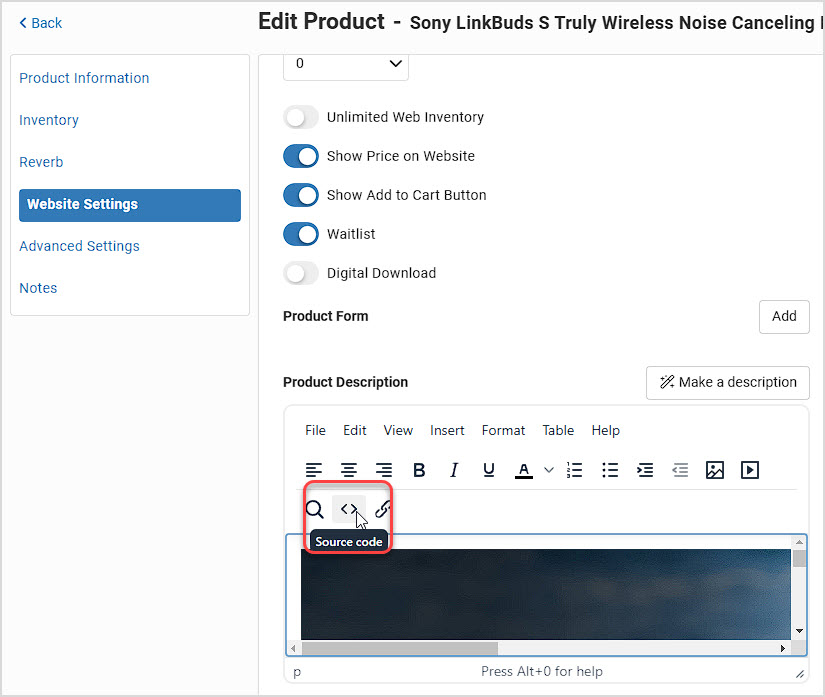Open the Insert menu in editor
This screenshot has height=697, width=825.
pos(447,430)
